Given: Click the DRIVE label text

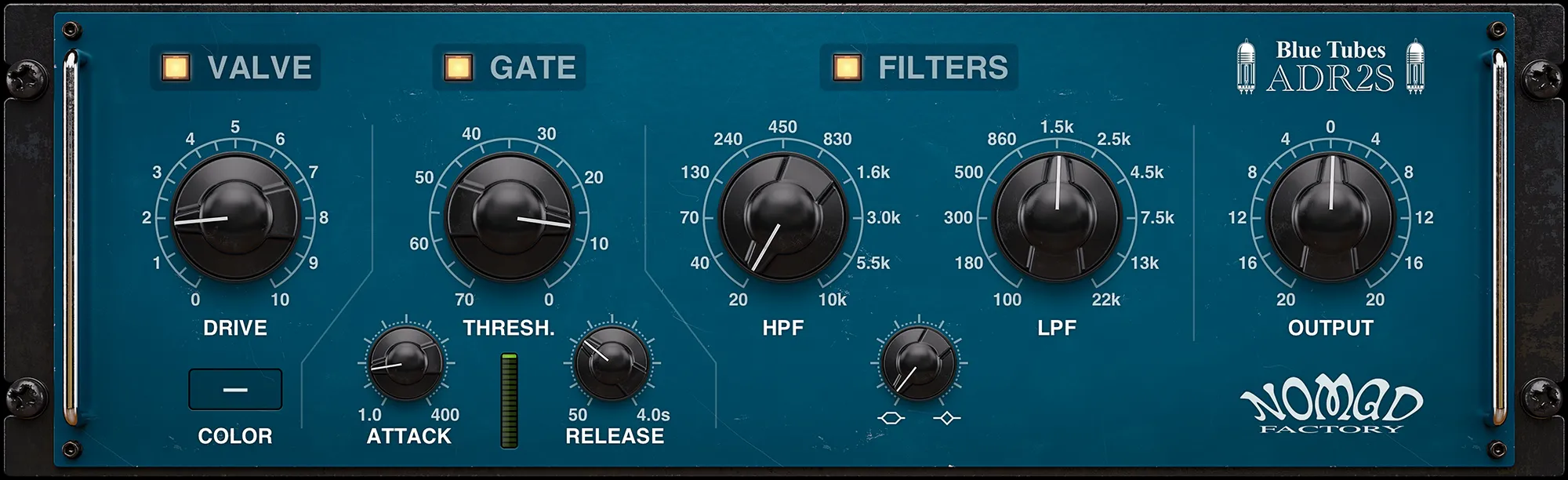Looking at the screenshot, I should pyautogui.click(x=235, y=328).
